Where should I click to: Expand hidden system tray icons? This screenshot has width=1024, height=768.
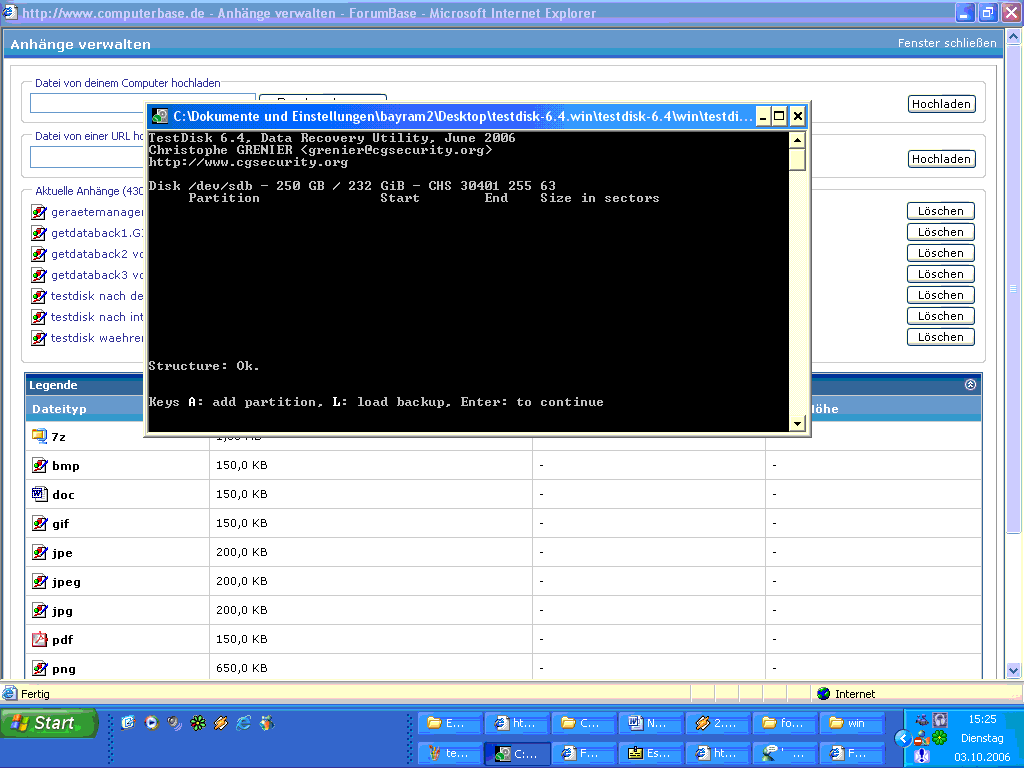pos(903,739)
